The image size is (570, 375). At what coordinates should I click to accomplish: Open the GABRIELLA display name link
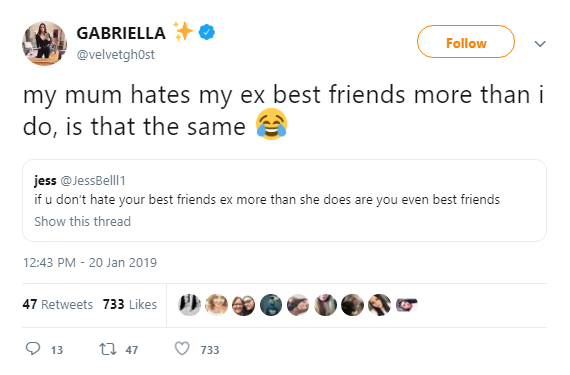coord(121,33)
